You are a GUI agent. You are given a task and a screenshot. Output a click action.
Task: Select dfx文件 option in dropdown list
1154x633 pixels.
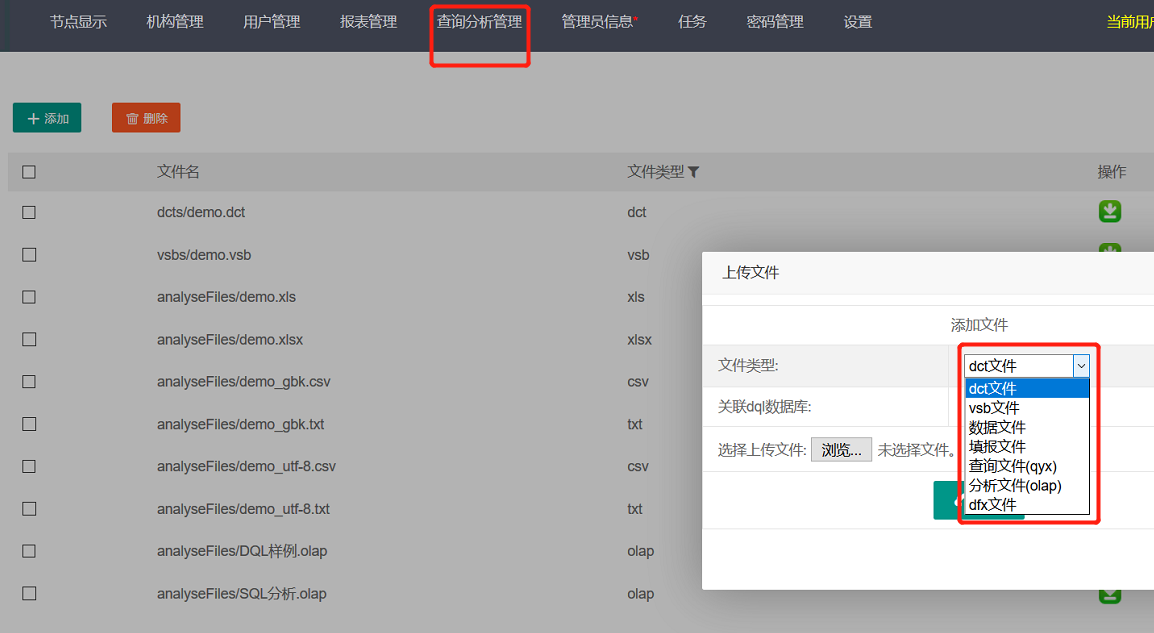coord(1027,505)
